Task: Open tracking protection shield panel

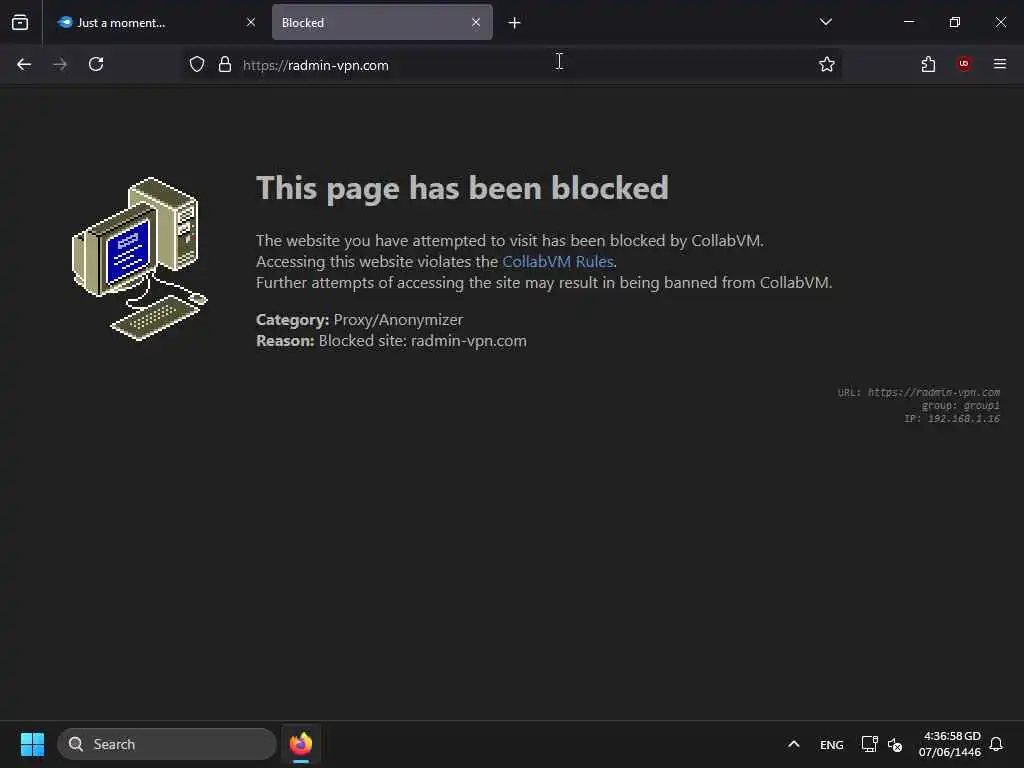Action: (197, 64)
